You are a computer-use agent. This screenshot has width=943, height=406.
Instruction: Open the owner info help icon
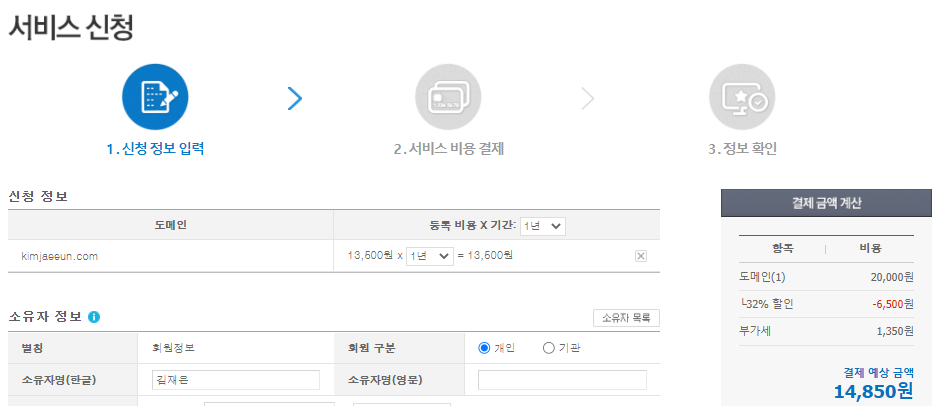pyautogui.click(x=94, y=317)
